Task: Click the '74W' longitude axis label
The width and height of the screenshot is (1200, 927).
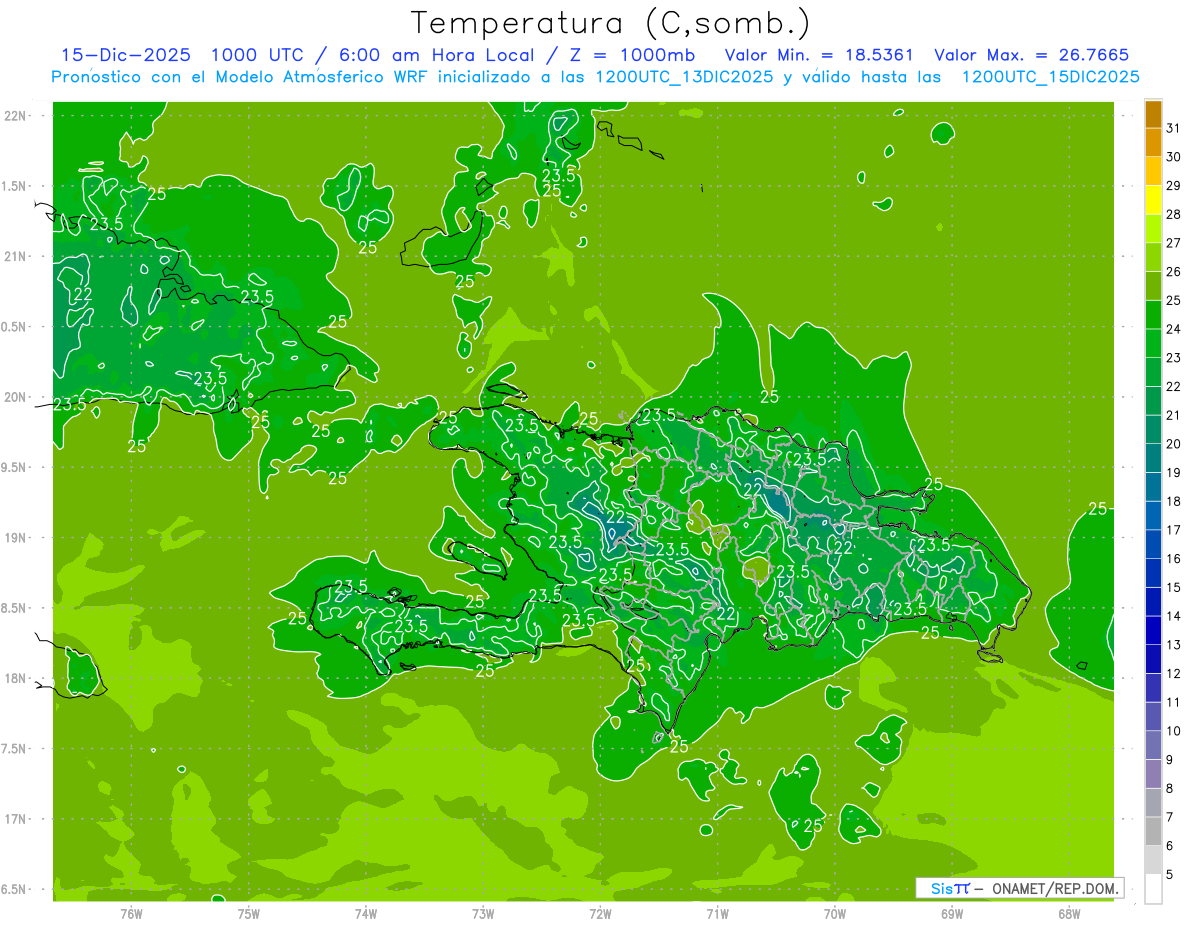Action: pyautogui.click(x=366, y=914)
